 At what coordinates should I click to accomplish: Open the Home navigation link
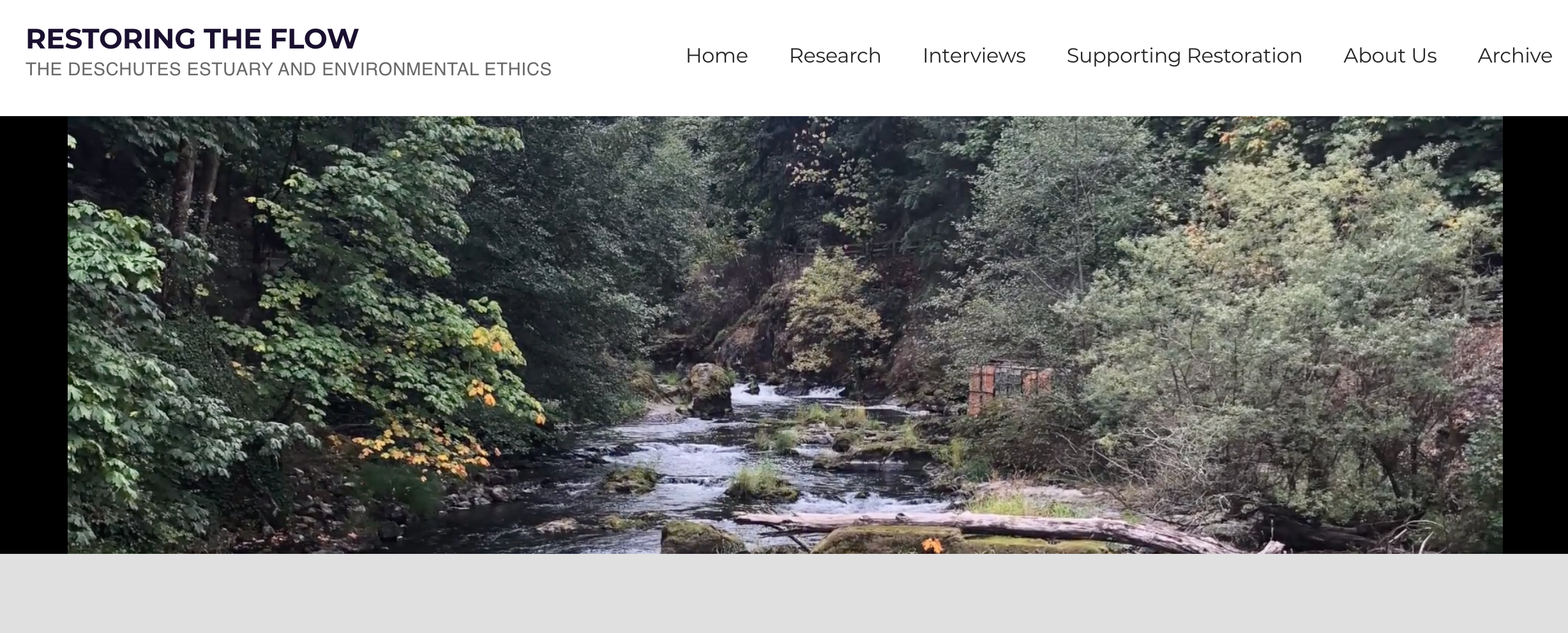coord(716,56)
